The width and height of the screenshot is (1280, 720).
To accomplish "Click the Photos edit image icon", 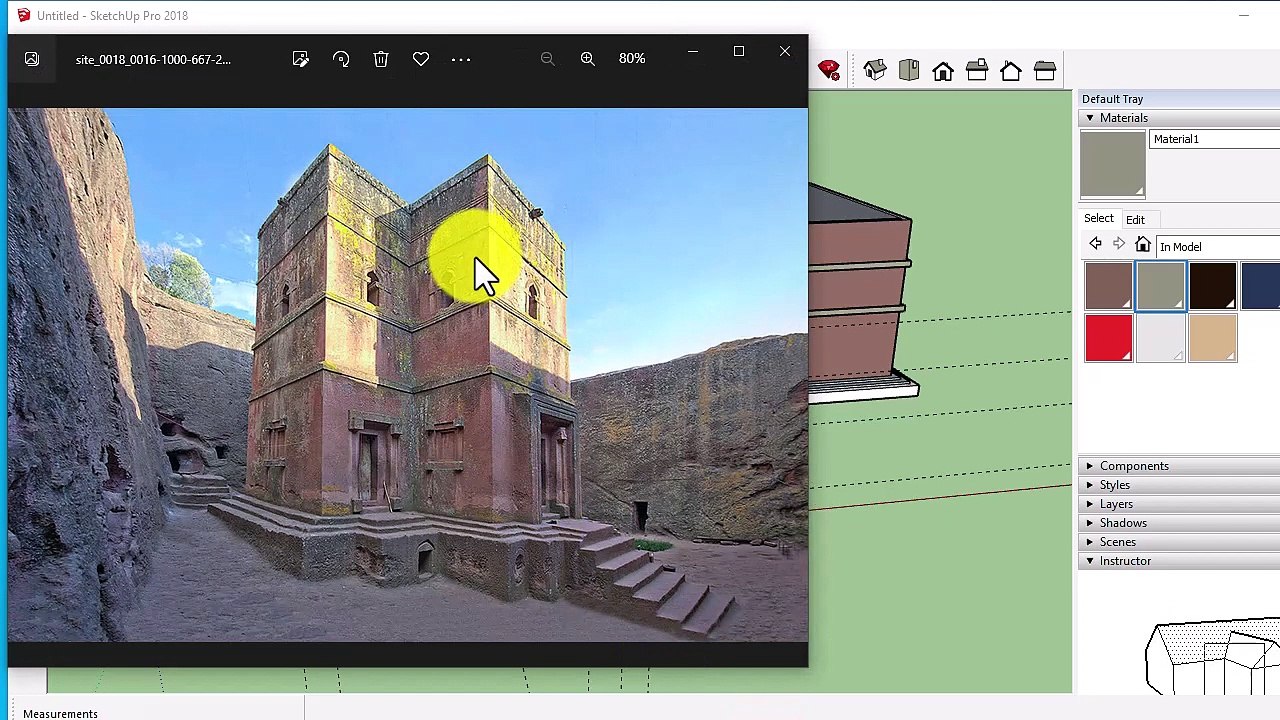I will pos(300,59).
